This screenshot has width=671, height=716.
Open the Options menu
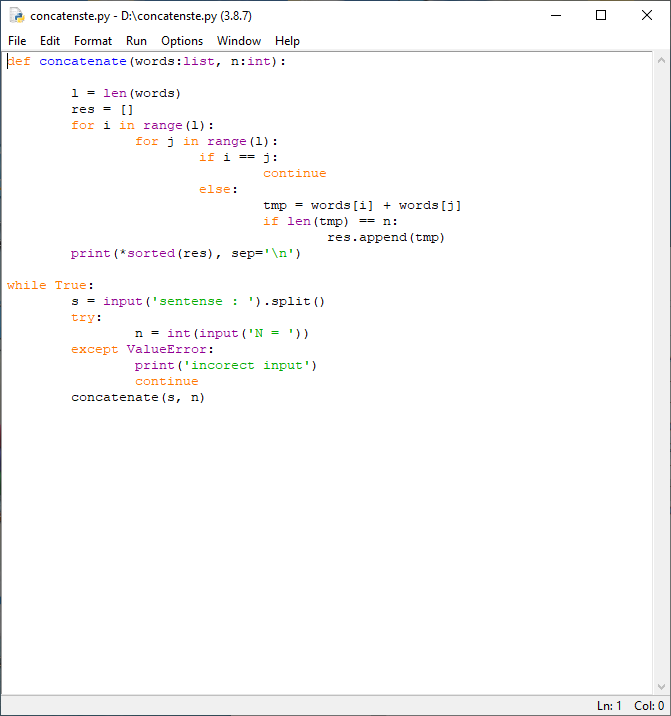tap(182, 41)
